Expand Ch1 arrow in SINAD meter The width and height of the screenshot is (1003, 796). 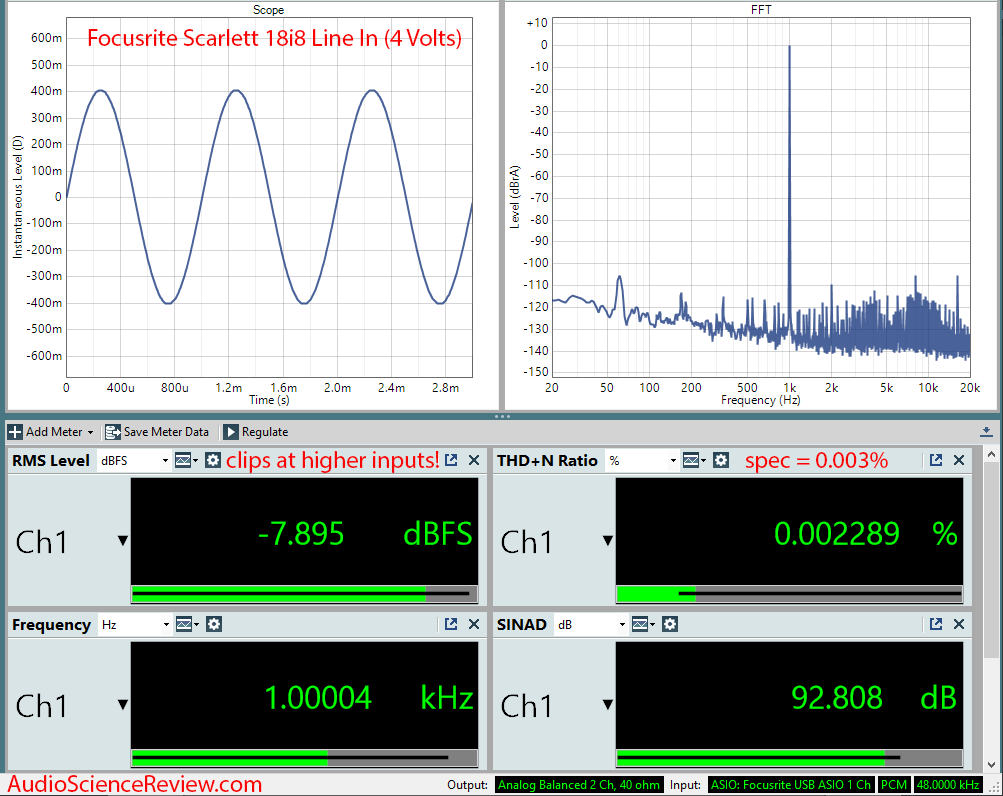[608, 704]
